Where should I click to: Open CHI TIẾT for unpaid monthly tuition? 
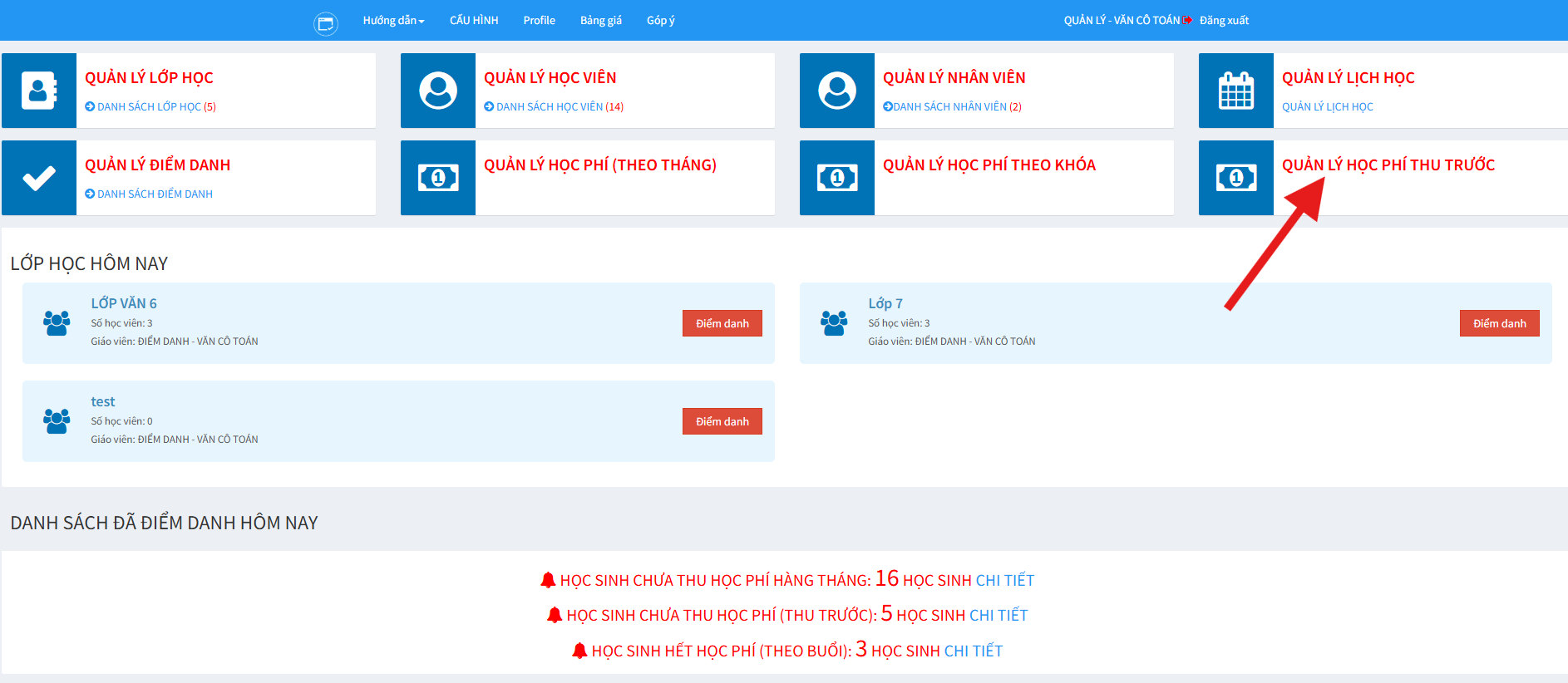coord(1004,581)
